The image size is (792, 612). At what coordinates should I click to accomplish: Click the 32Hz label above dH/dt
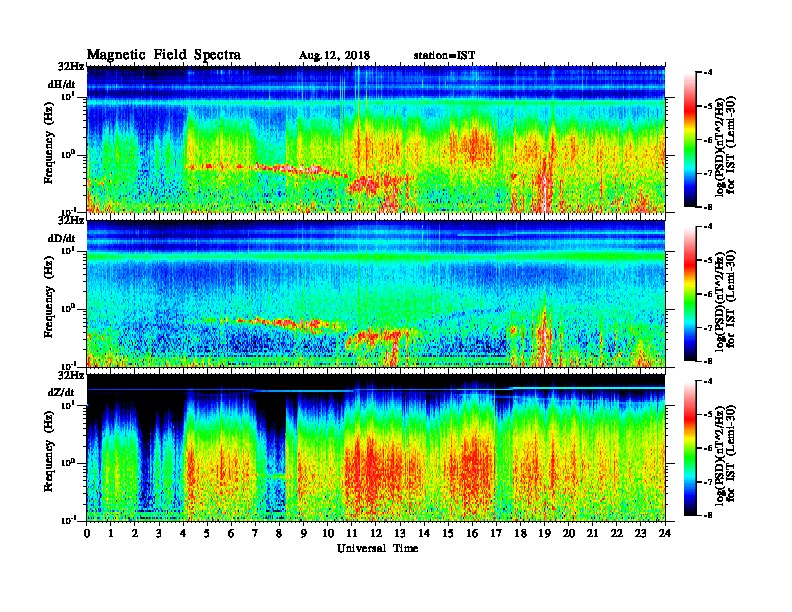71,66
